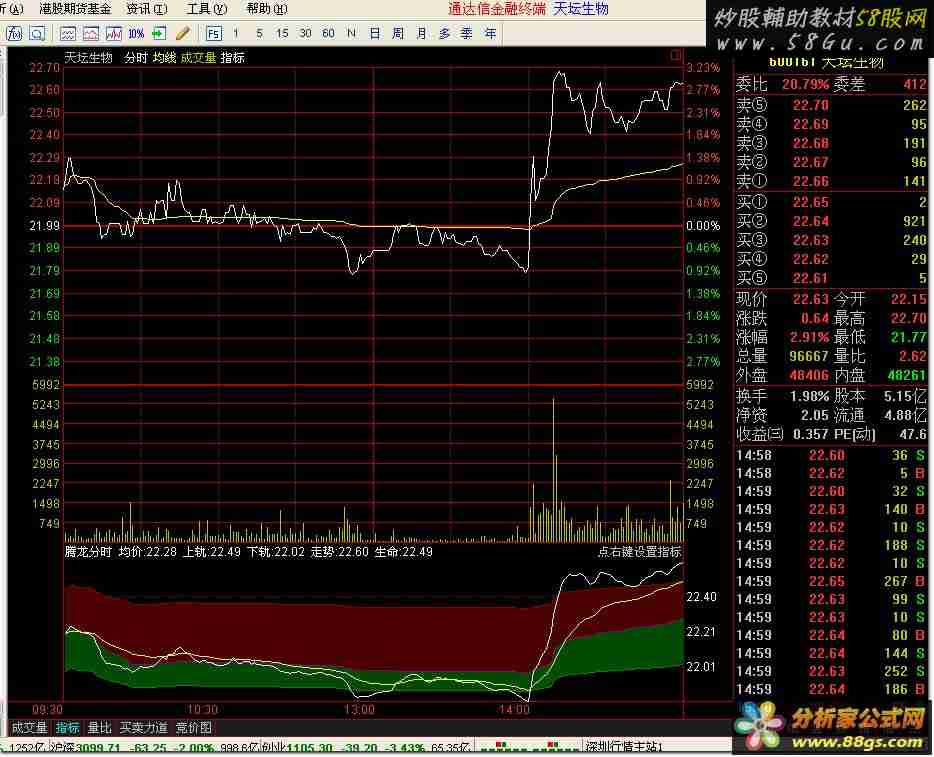Click the f(x) formula toolbar icon

coord(14,33)
